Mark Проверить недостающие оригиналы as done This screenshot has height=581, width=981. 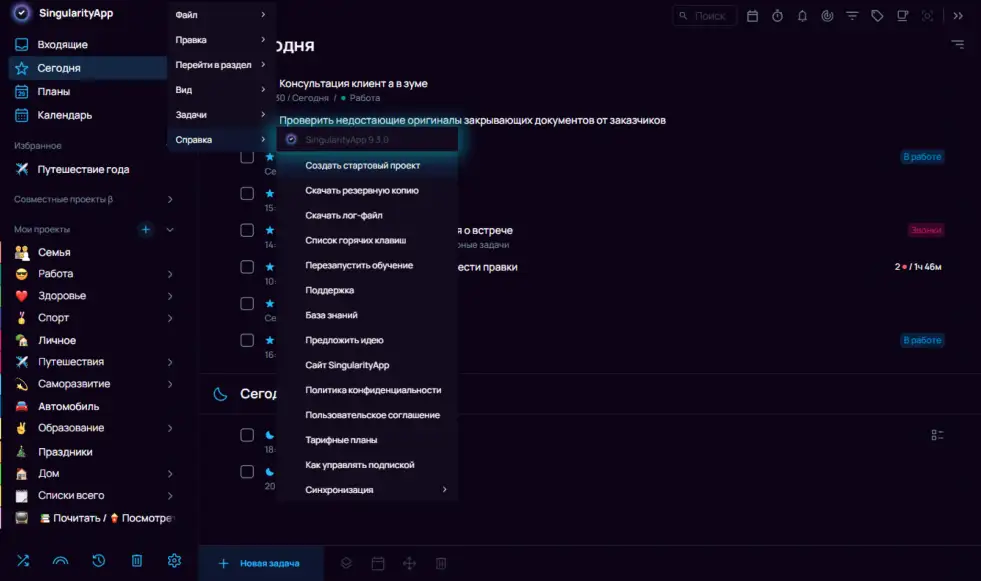(247, 118)
